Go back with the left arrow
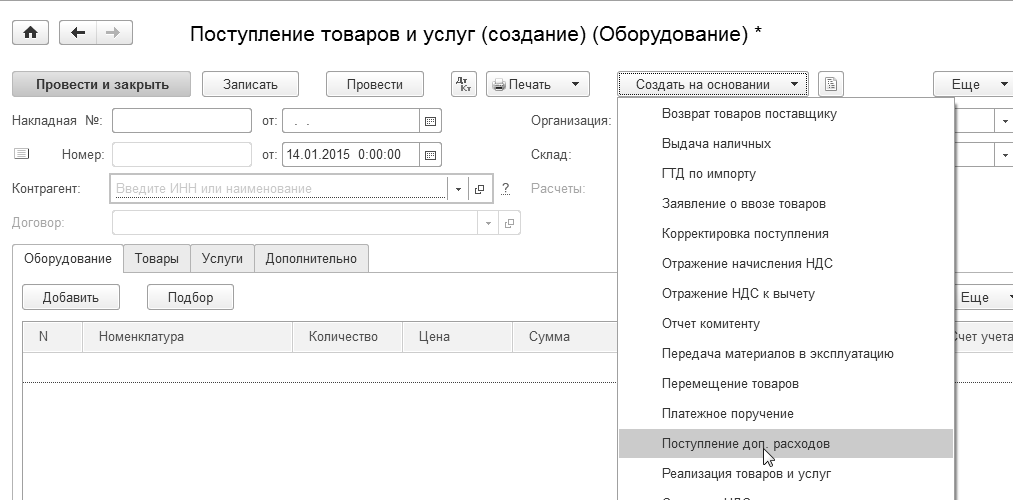 click(78, 33)
